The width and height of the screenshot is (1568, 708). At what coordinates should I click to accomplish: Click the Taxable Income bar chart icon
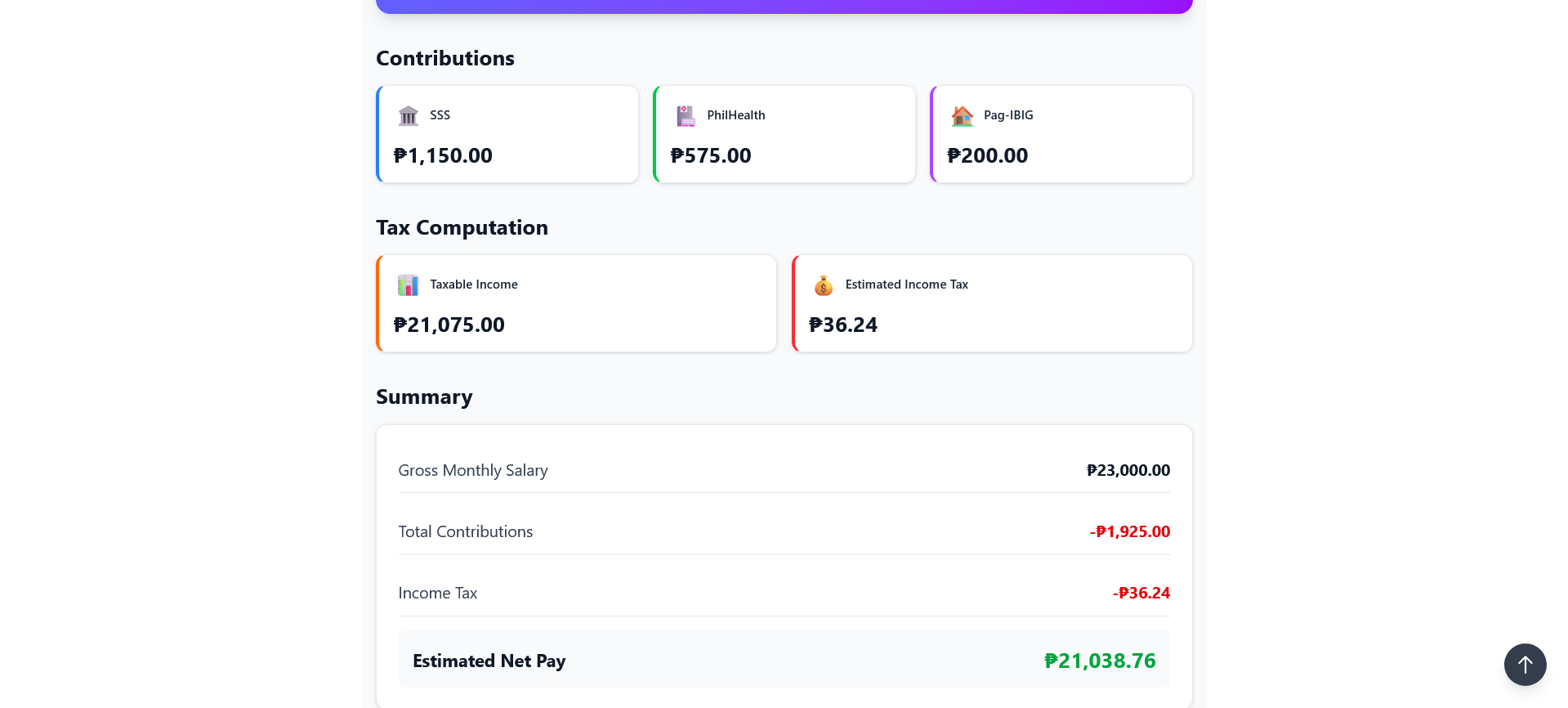(x=408, y=285)
